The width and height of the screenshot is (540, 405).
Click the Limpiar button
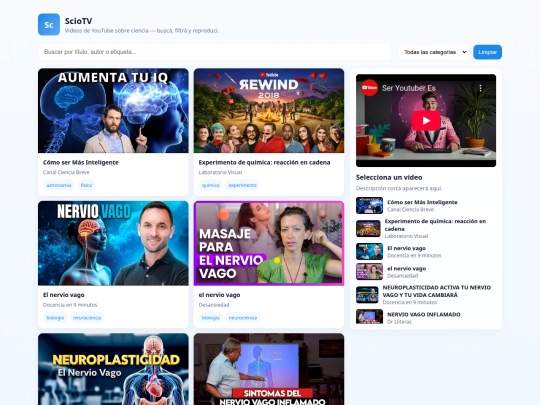point(487,52)
